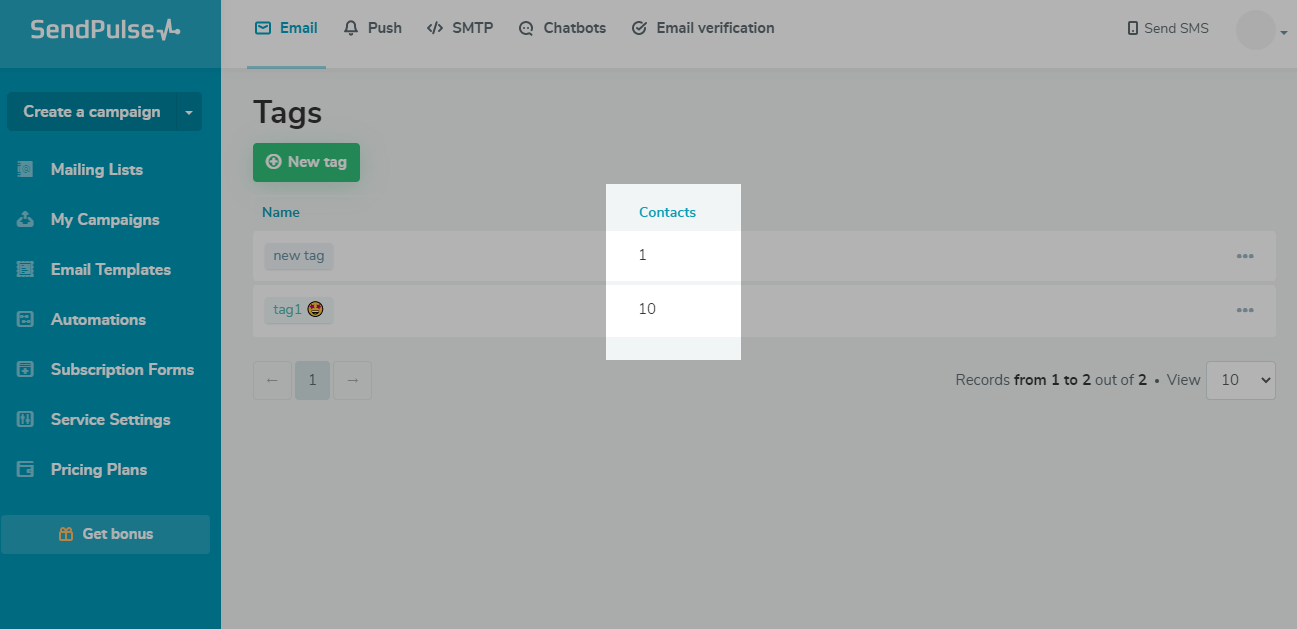This screenshot has height=629, width=1297.
Task: Sort by the Contacts column header
Action: (667, 212)
